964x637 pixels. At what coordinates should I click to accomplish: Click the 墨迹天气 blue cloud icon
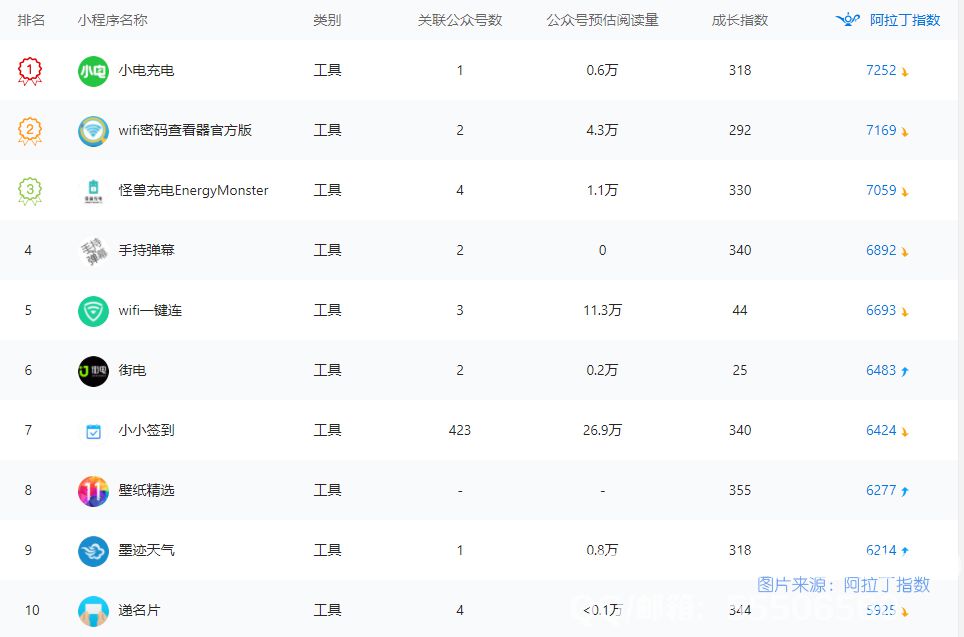coord(93,551)
